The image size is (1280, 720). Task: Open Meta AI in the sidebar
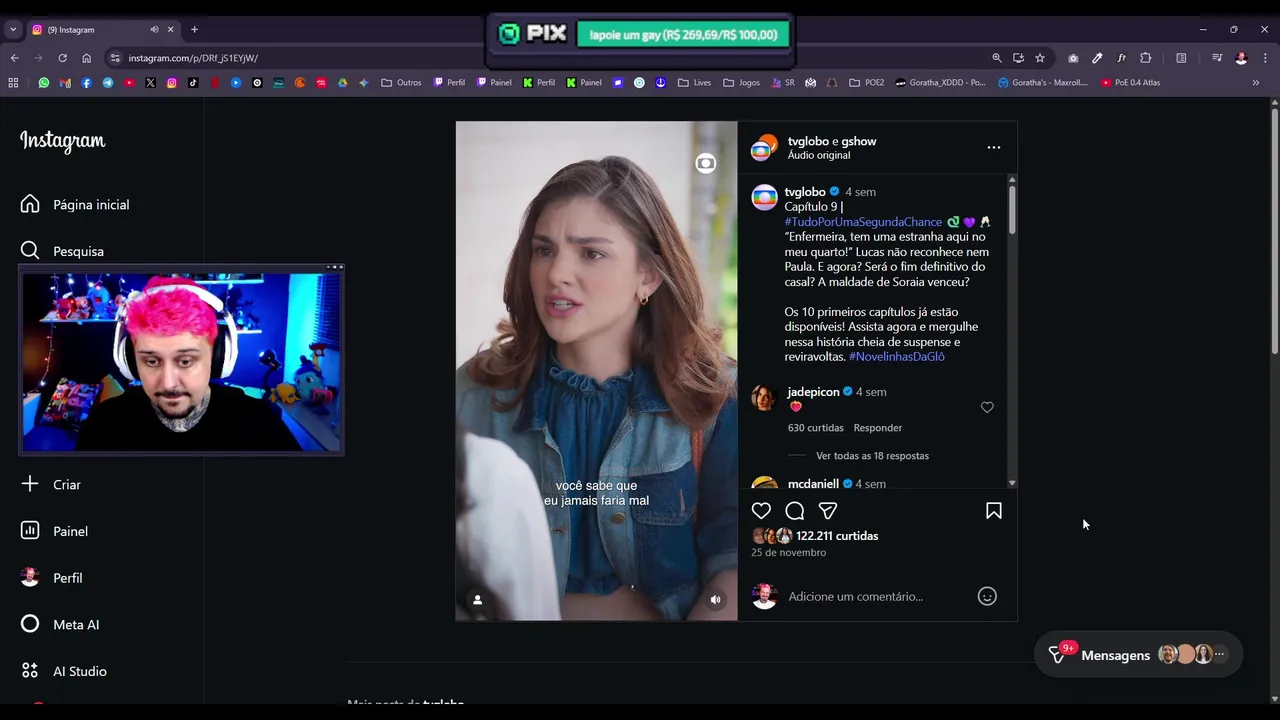pos(60,624)
